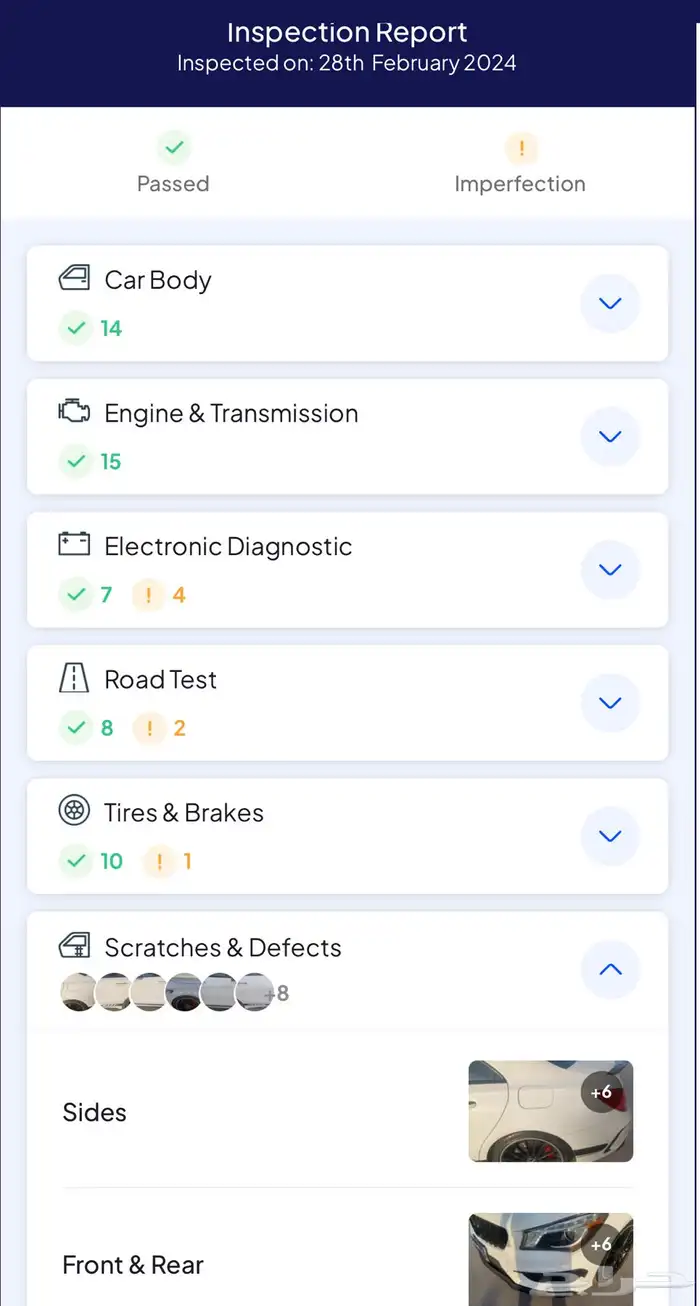The image size is (700, 1306).
Task: Click the Engine & Transmission engine icon
Action: pos(74,411)
